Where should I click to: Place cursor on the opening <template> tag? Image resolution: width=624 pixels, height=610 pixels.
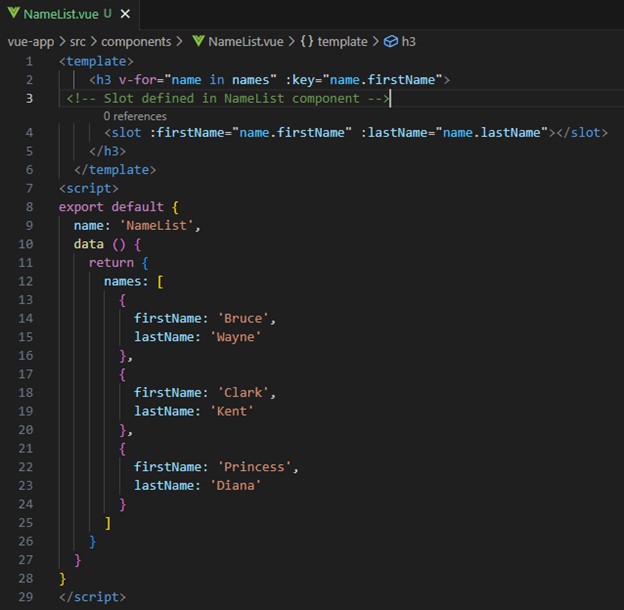pyautogui.click(x=96, y=61)
